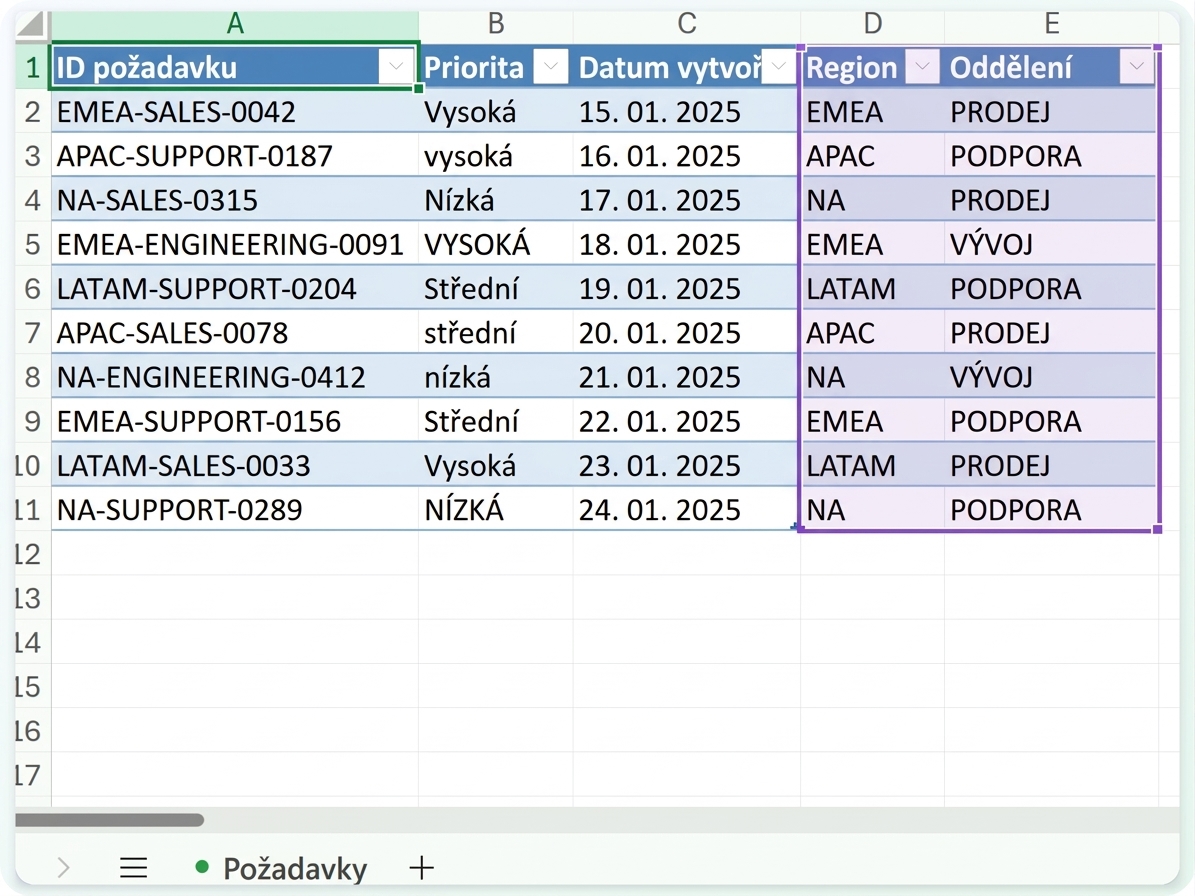Select column A header
The width and height of the screenshot is (1195, 896).
(x=235, y=24)
